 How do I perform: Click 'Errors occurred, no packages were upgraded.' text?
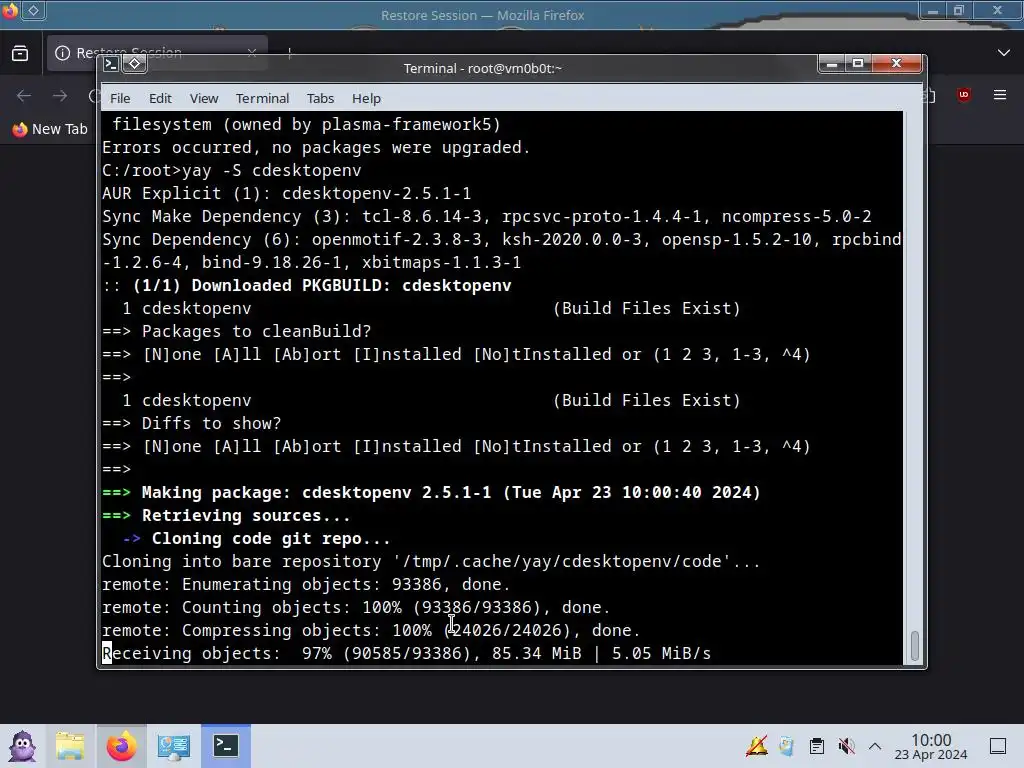click(x=316, y=148)
